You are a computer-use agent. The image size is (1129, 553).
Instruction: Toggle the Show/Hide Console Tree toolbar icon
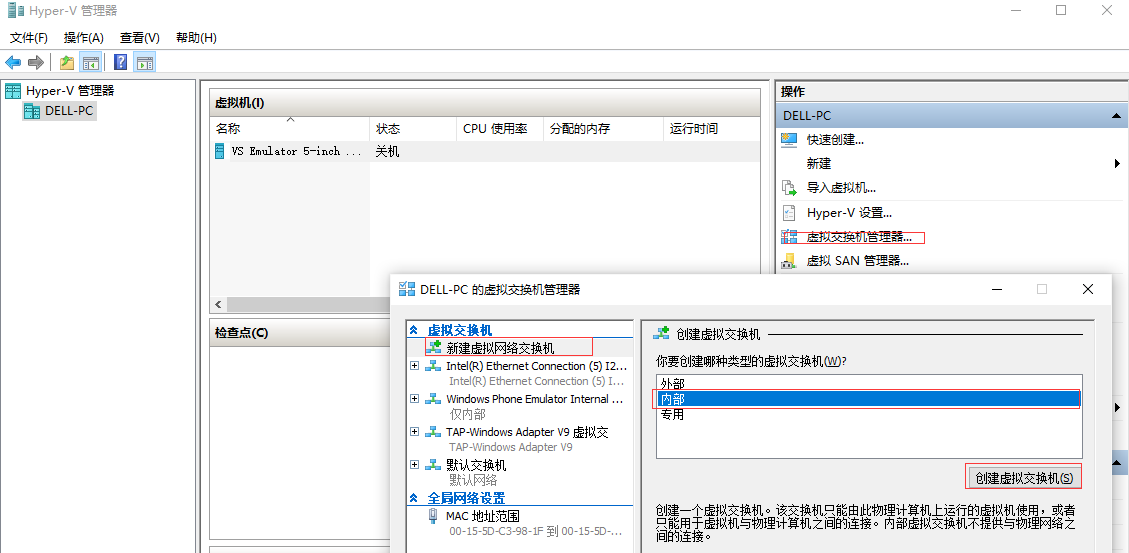(90, 63)
